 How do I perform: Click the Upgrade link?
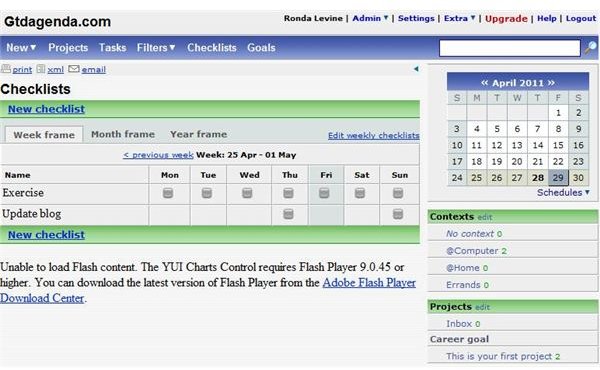(x=506, y=18)
